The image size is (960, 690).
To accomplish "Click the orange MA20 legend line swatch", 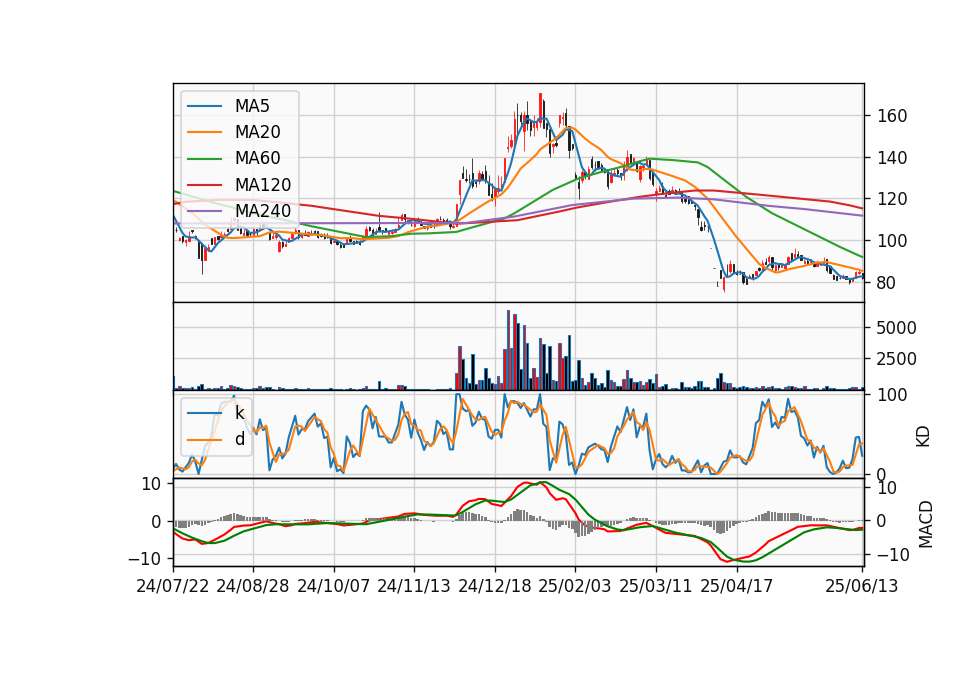I will (204, 132).
